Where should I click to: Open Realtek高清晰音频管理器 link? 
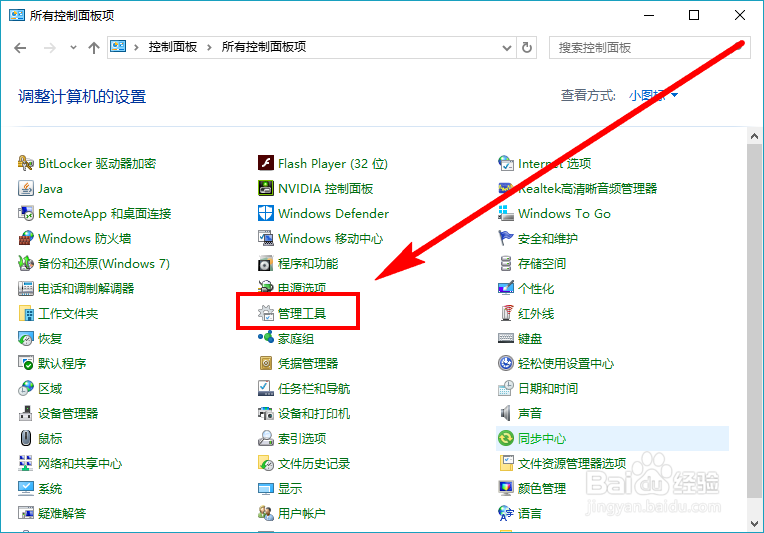(x=588, y=188)
